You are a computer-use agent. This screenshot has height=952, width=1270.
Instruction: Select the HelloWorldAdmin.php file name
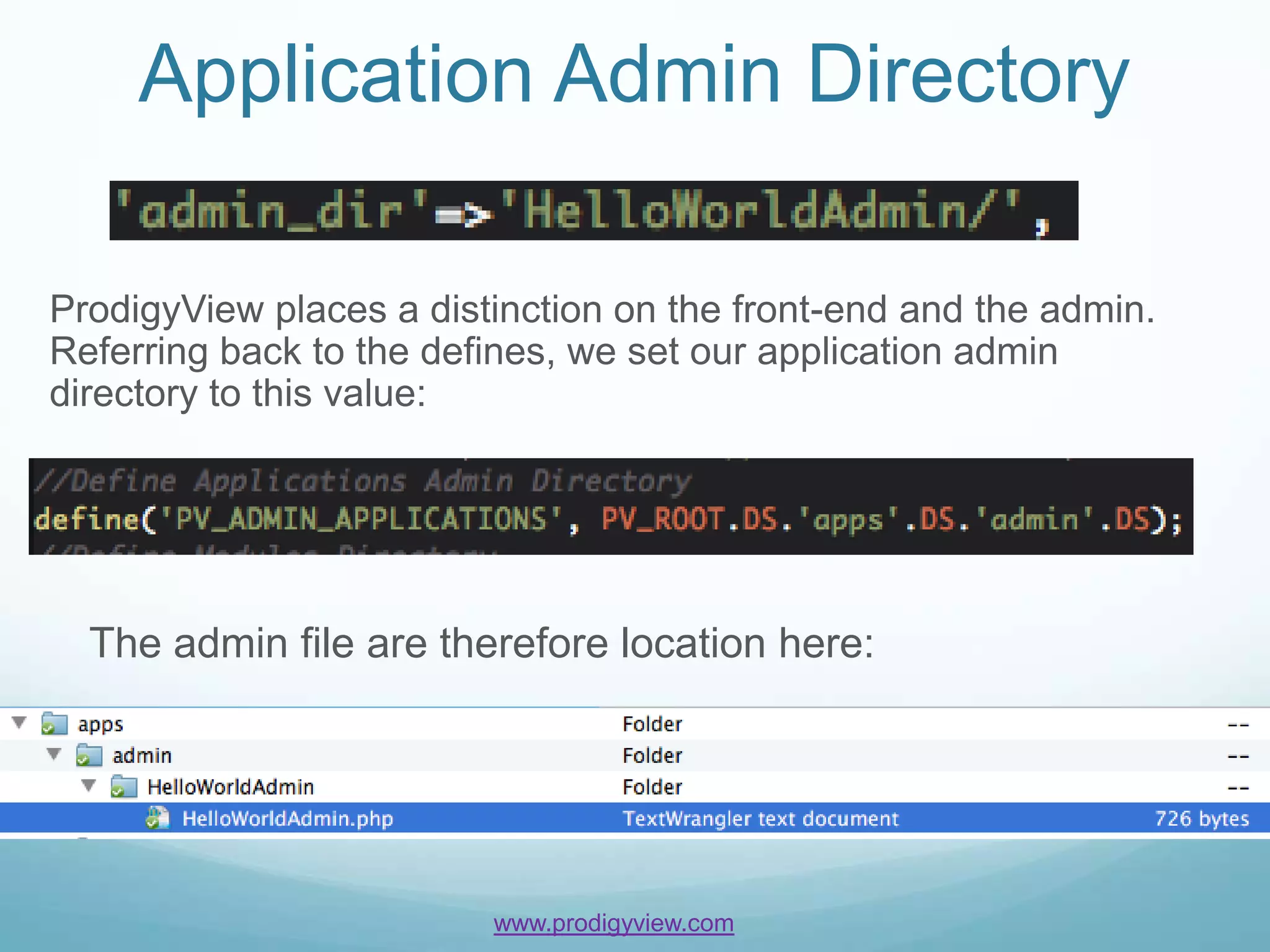click(288, 819)
